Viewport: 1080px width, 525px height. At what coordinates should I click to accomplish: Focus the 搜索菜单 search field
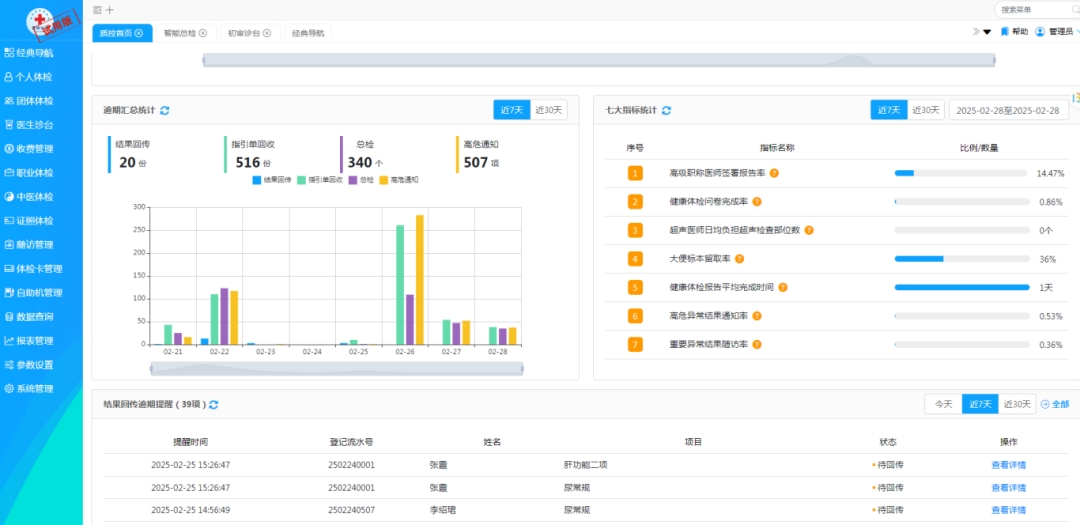tap(1037, 10)
